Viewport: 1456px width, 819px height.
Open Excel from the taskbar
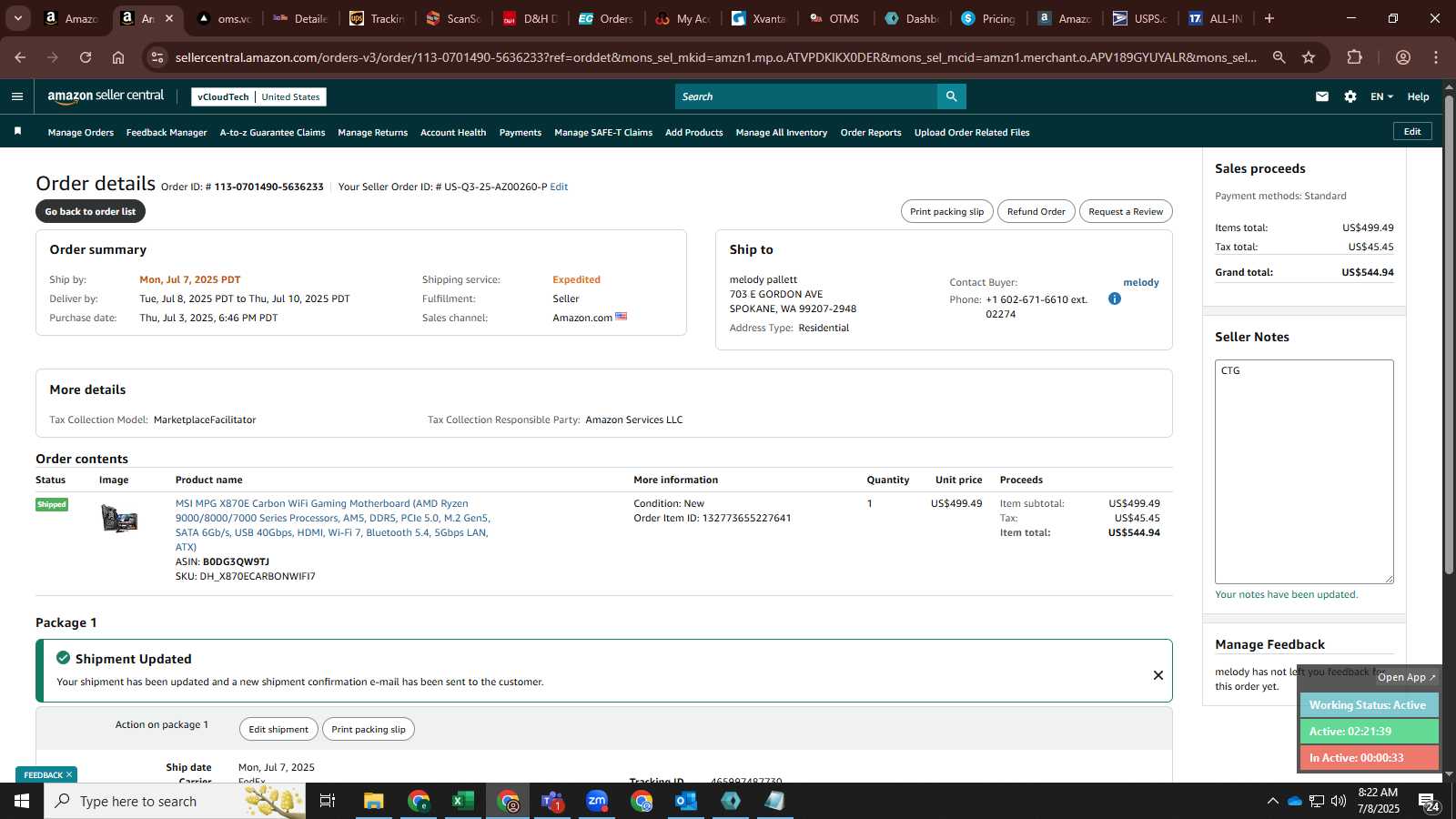(x=463, y=801)
